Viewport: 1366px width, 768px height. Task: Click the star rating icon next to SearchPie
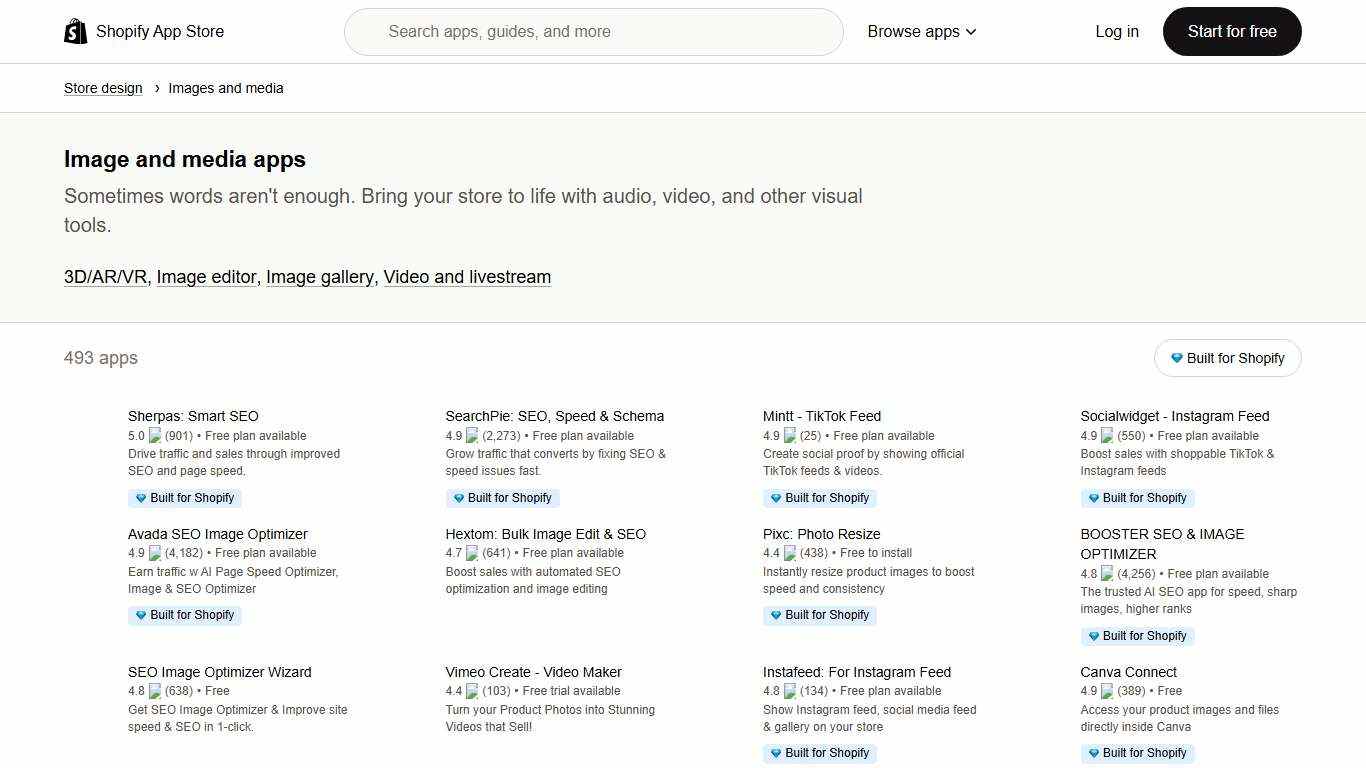472,435
